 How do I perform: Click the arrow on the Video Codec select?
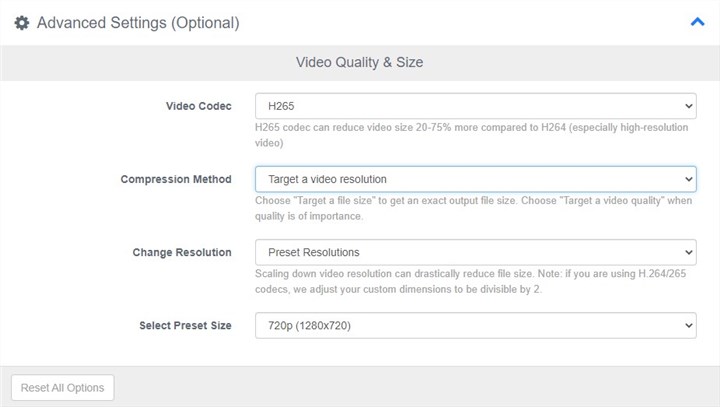688,106
